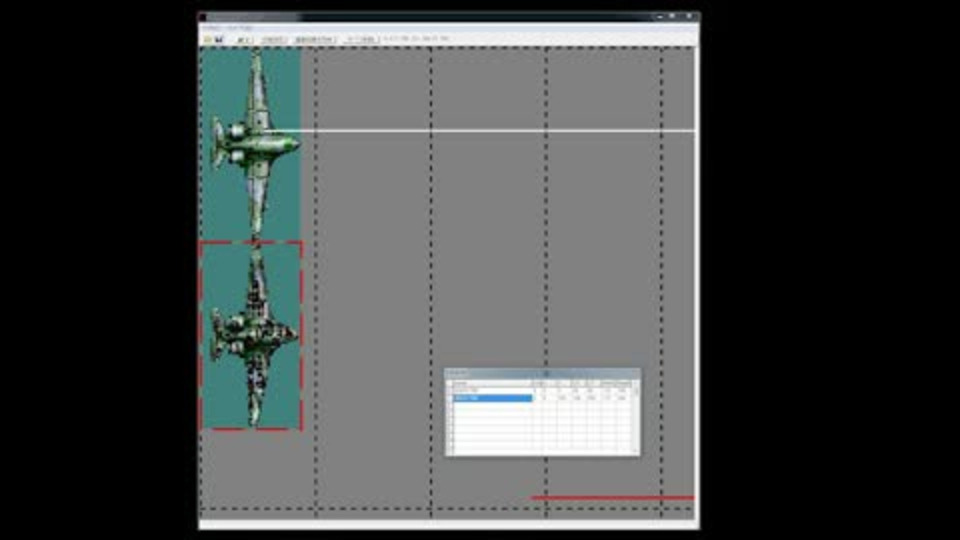The image size is (960, 540).
Task: Click the second text button in the toolbar
Action: tap(274, 39)
